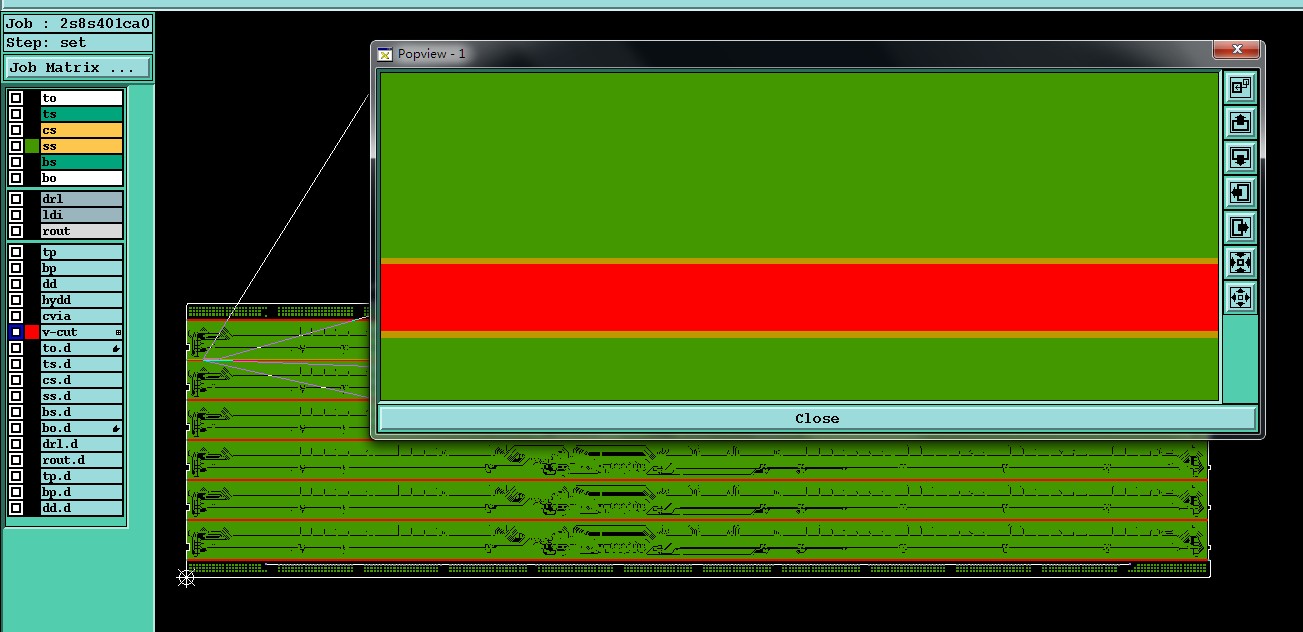The image size is (1303, 632).
Task: Toggle the checkbox for layer rout
Action: pyautogui.click(x=16, y=231)
